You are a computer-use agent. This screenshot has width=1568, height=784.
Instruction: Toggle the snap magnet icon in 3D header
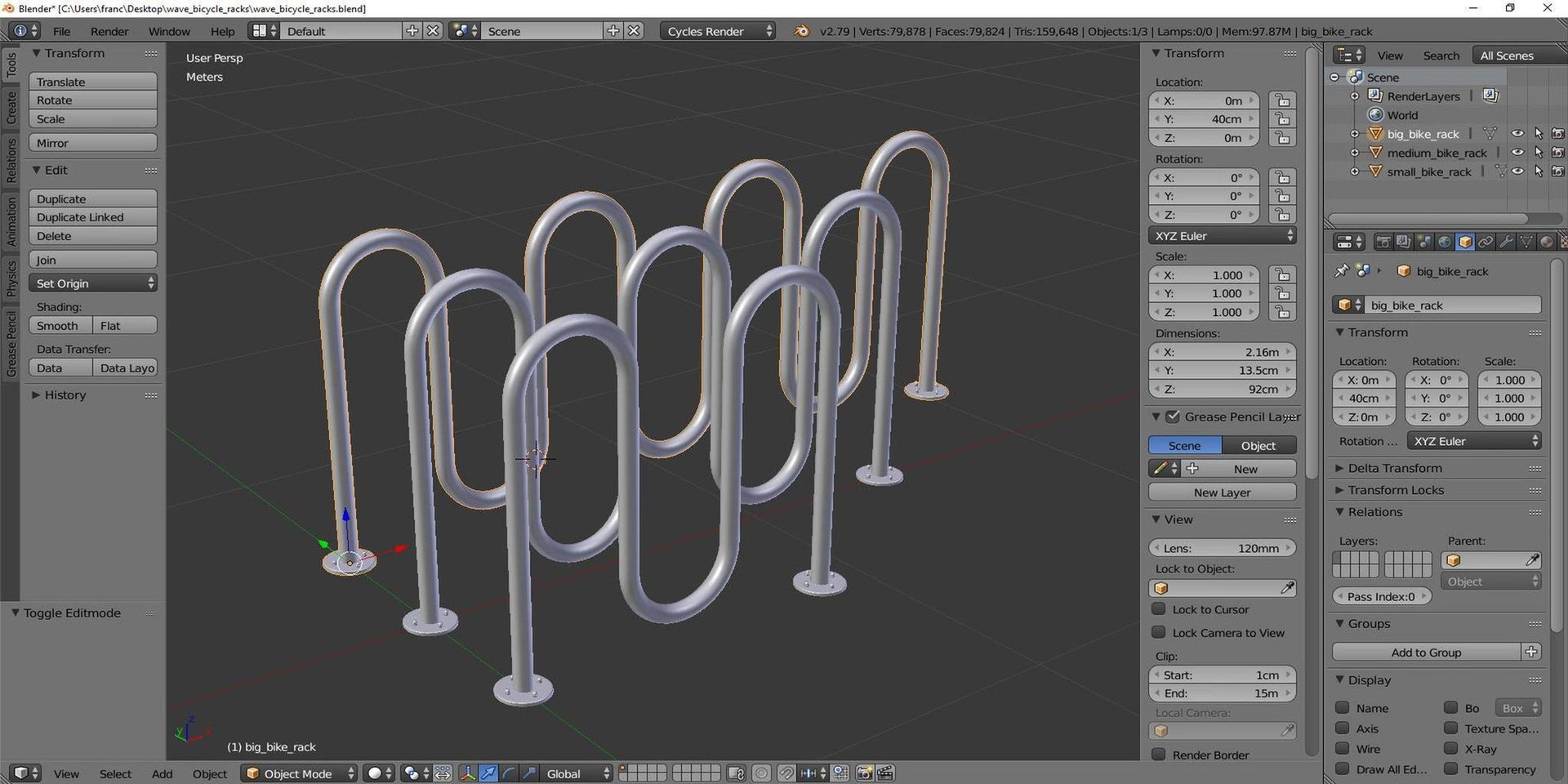[x=786, y=773]
